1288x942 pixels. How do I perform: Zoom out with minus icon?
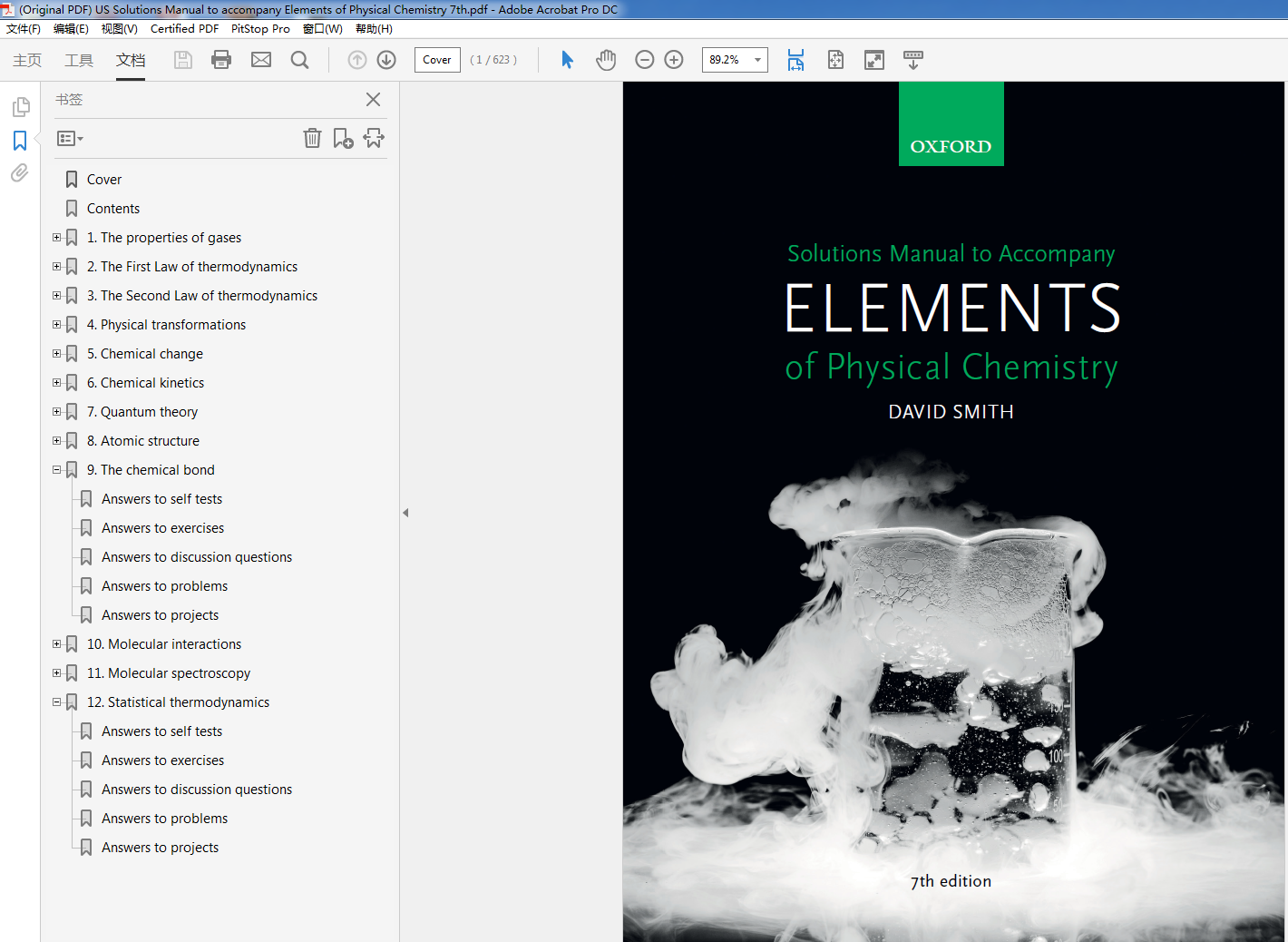(645, 60)
